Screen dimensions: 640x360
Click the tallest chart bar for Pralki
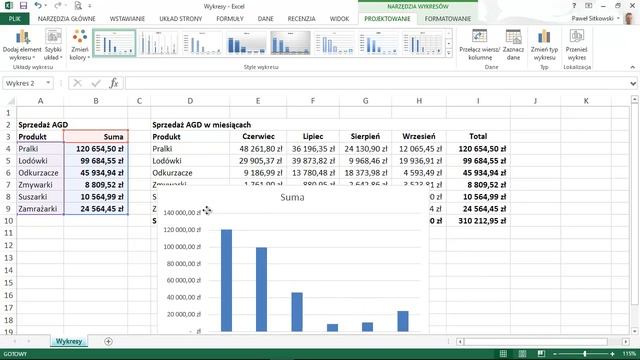pos(227,280)
